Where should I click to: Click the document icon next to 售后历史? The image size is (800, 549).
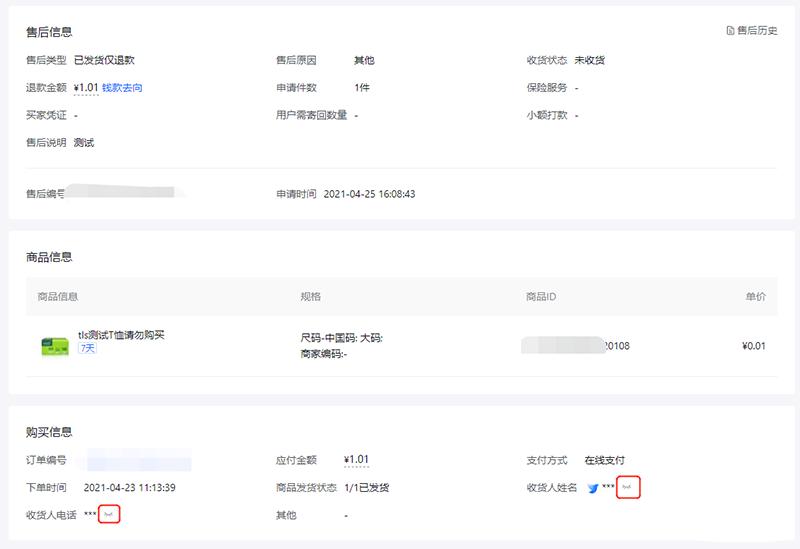click(731, 31)
